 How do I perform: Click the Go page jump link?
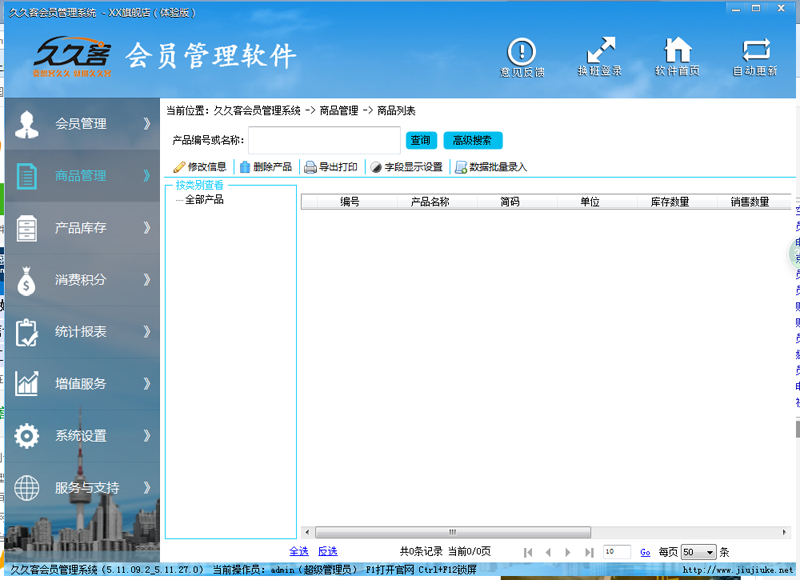pos(645,552)
